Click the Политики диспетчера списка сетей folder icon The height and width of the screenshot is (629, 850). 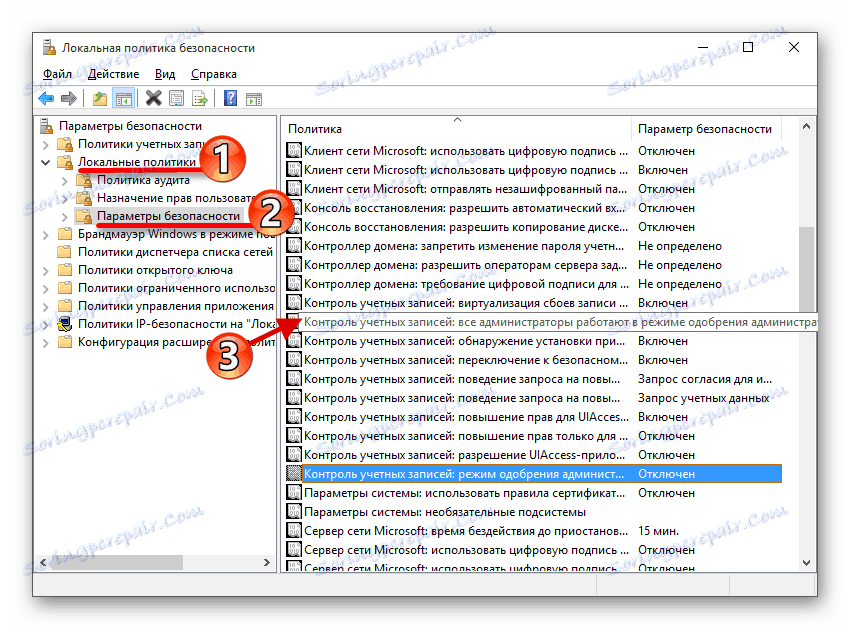click(65, 252)
